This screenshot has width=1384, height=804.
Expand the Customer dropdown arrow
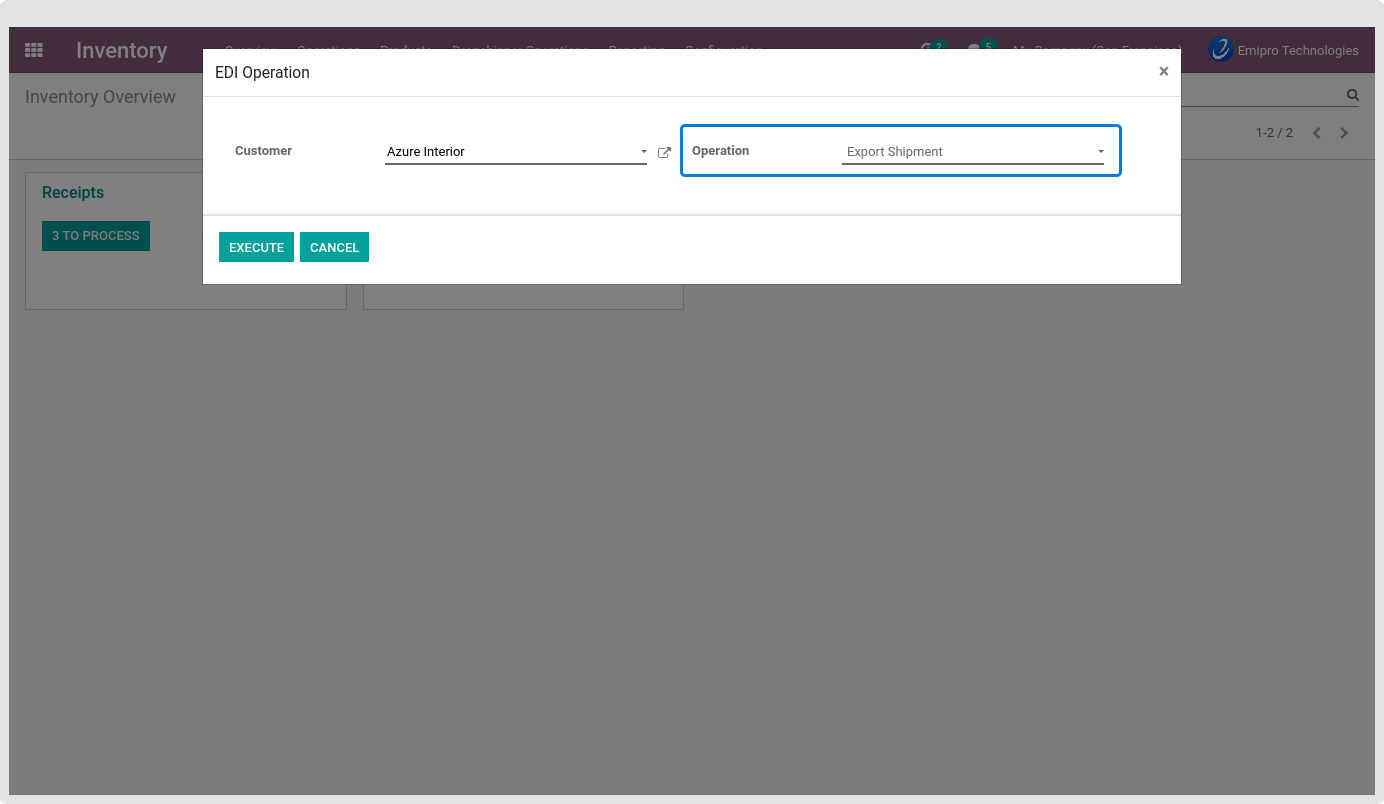click(x=643, y=152)
